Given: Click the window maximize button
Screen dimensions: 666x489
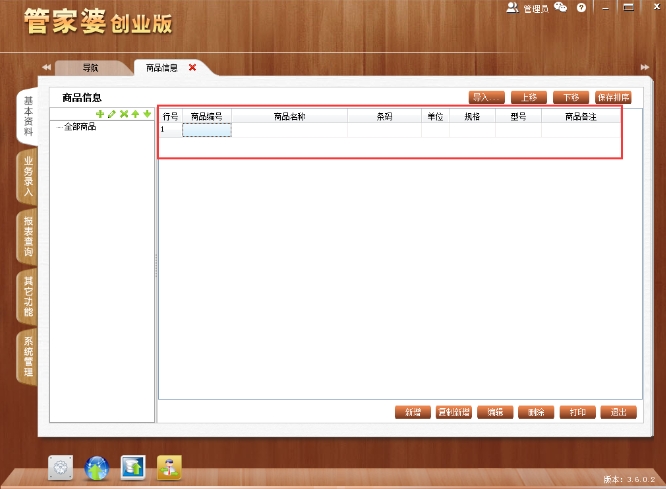Looking at the screenshot, I should (x=629, y=8).
